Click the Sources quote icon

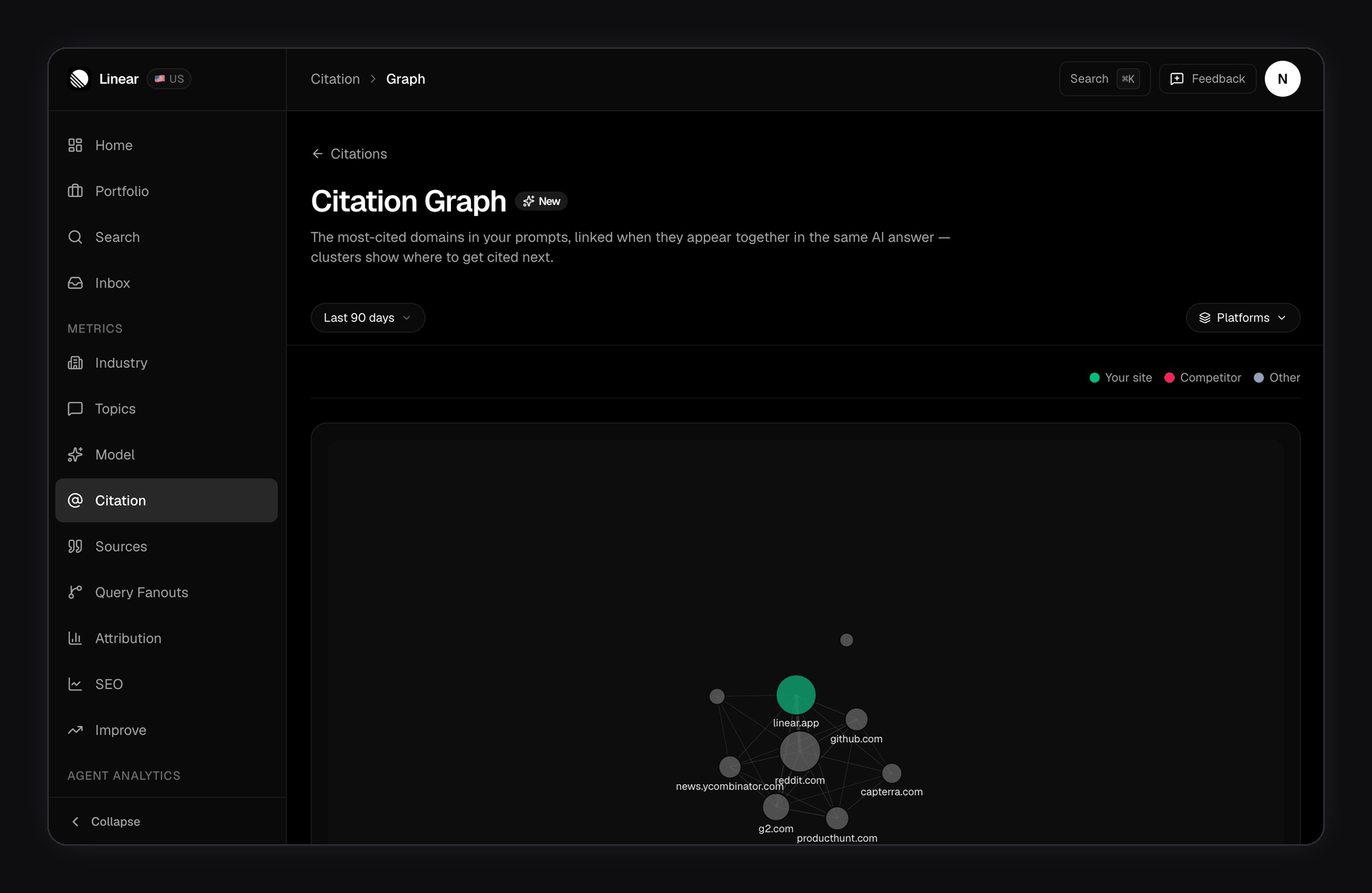coord(75,546)
